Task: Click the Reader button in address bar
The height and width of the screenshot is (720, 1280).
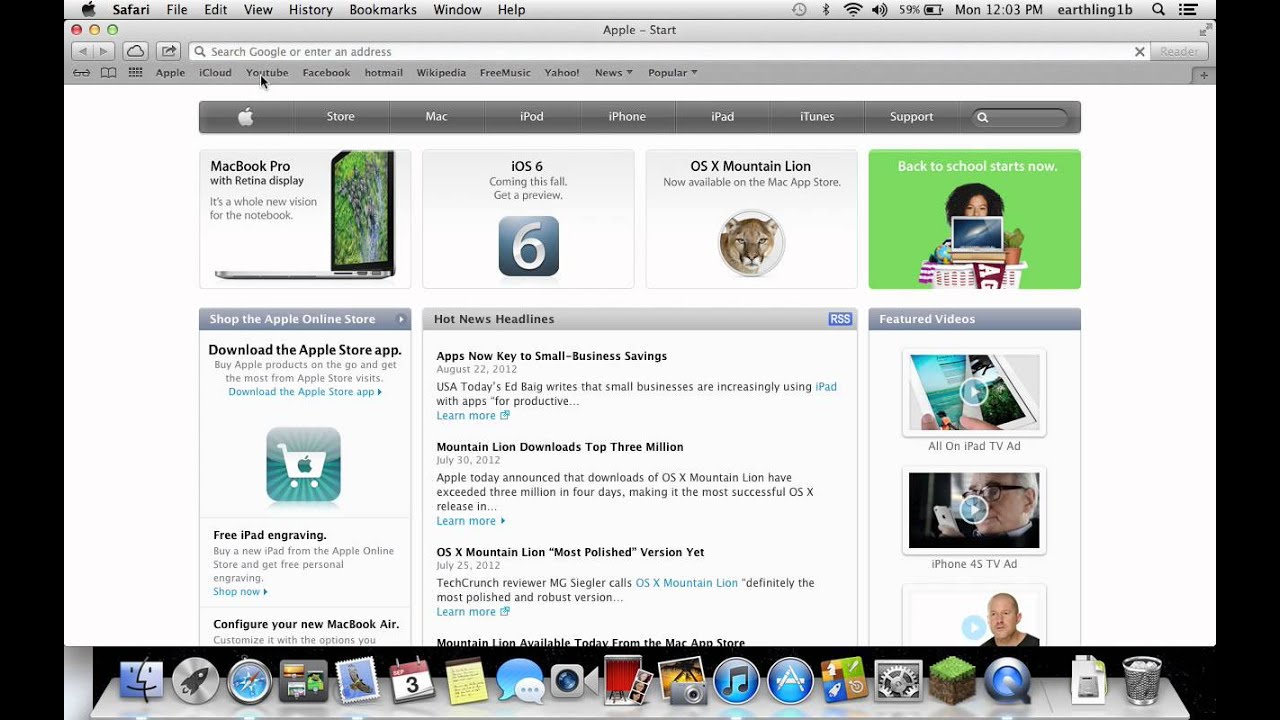Action: point(1179,51)
